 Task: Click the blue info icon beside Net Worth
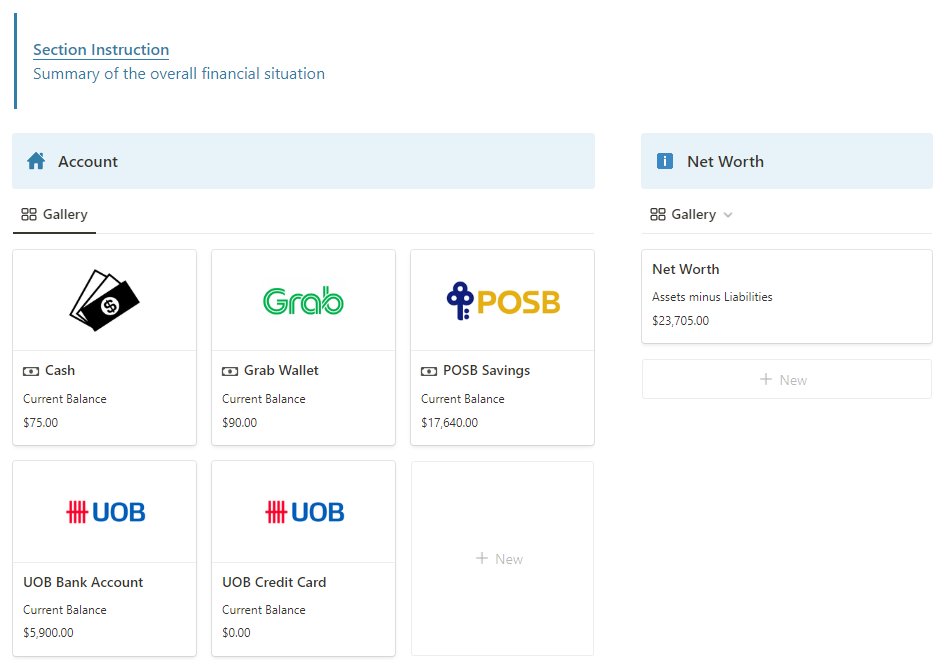(665, 161)
